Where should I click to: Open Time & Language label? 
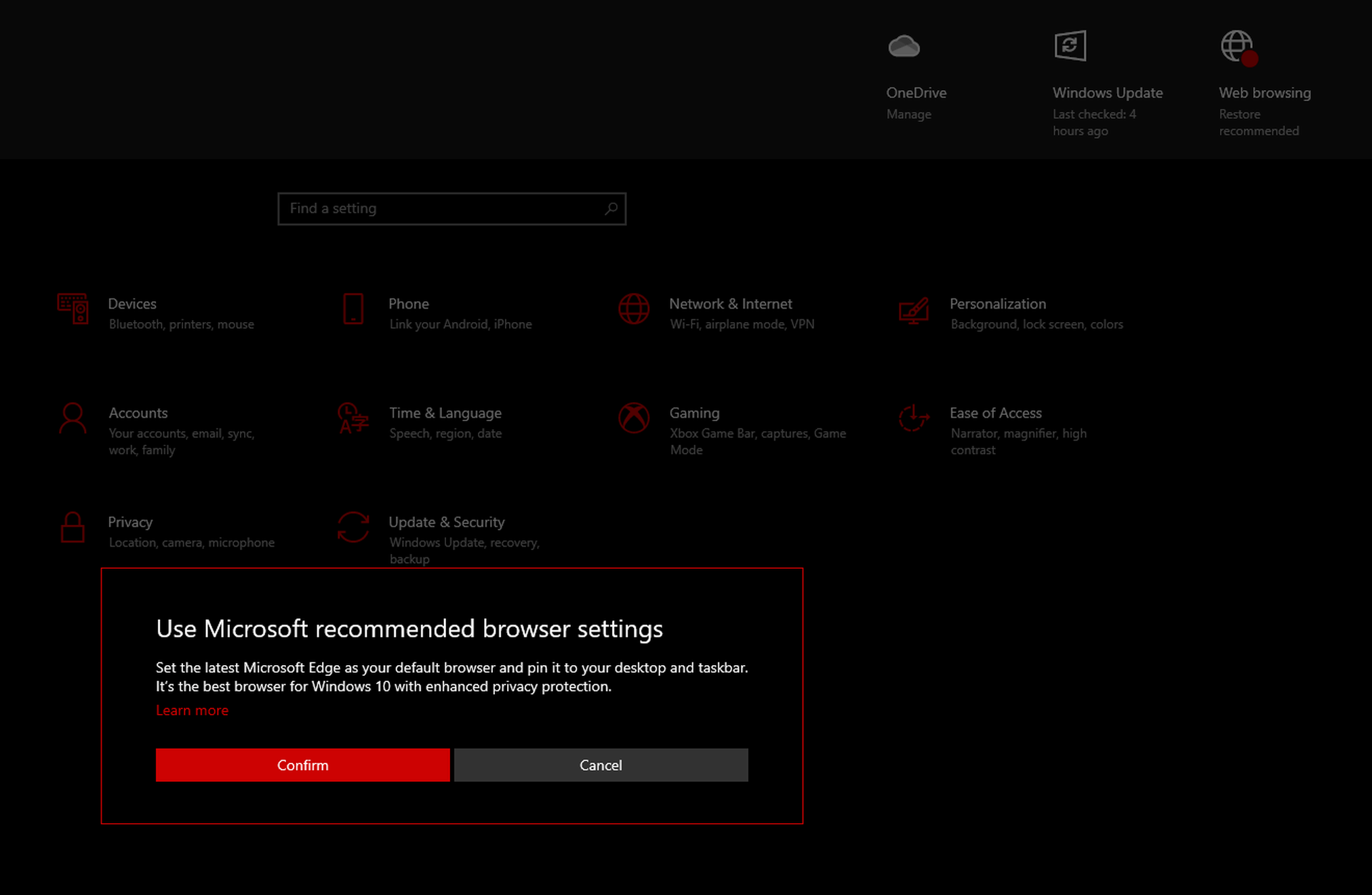445,413
